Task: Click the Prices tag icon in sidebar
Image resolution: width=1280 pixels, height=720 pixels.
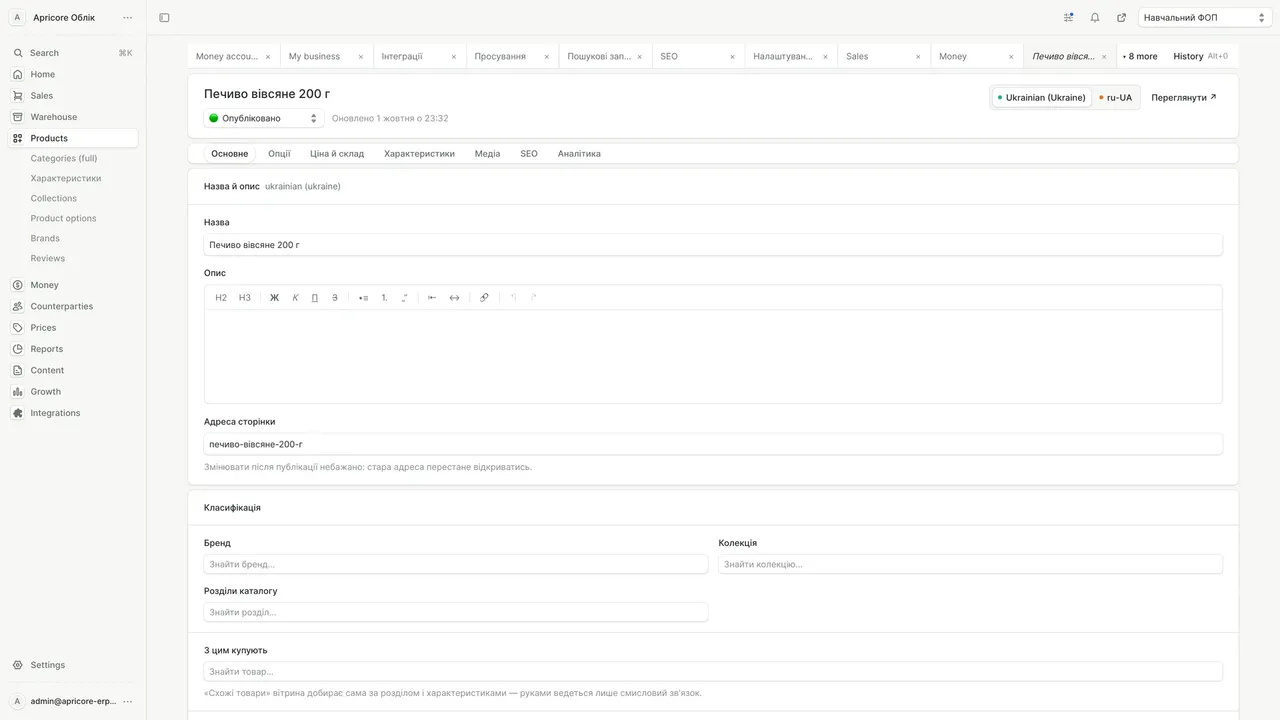Action: tap(18, 328)
